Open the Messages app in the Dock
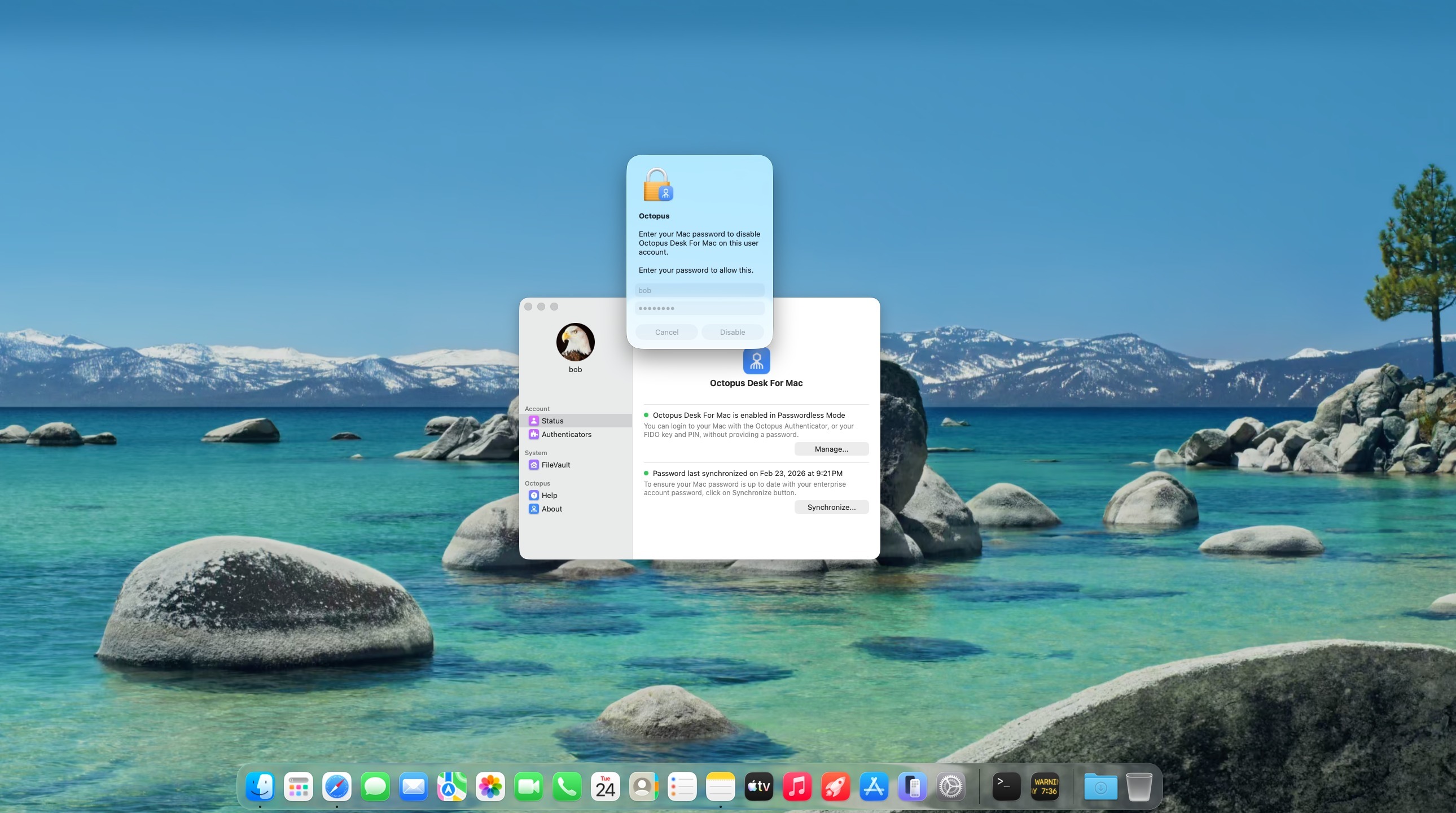This screenshot has height=813, width=1456. click(x=375, y=786)
